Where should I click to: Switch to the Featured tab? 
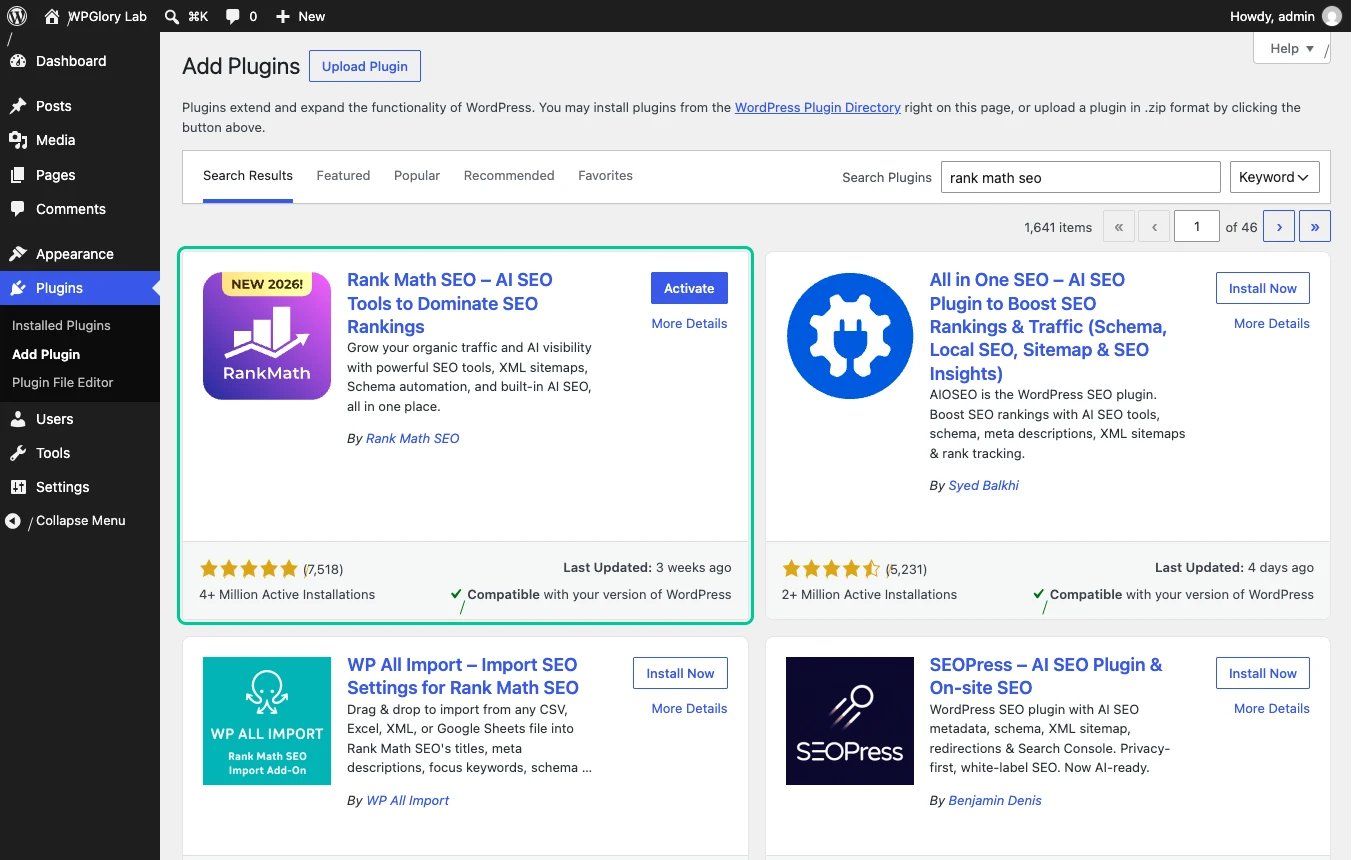coord(343,176)
